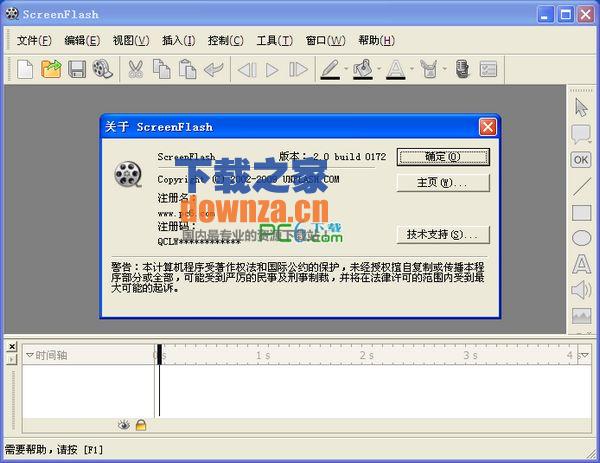Screen dimensions: 600x463
Task: Select the image insert tool in sidebar
Action: tap(582, 316)
